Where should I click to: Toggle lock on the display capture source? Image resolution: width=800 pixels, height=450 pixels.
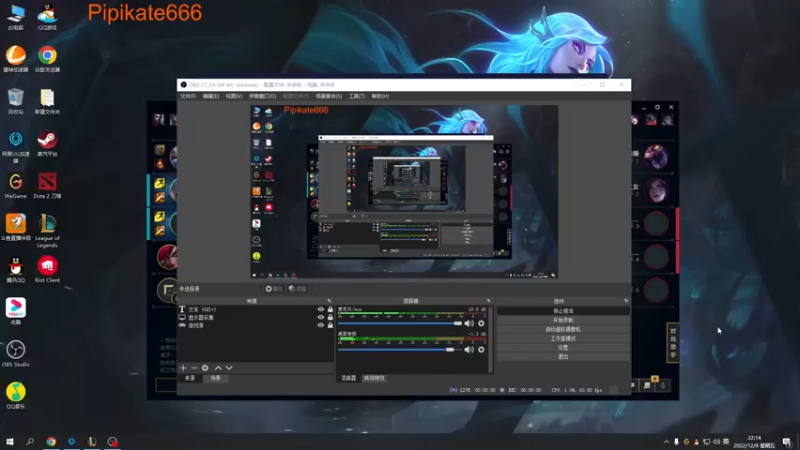point(330,317)
